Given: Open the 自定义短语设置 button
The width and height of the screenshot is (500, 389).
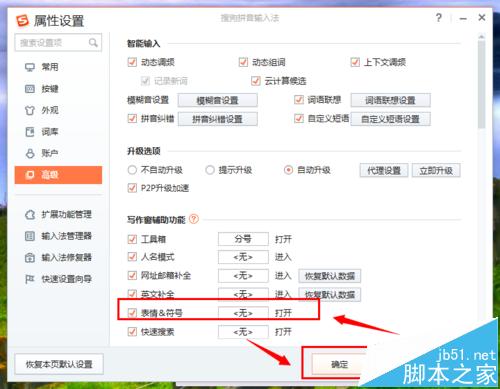Looking at the screenshot, I should 390,119.
